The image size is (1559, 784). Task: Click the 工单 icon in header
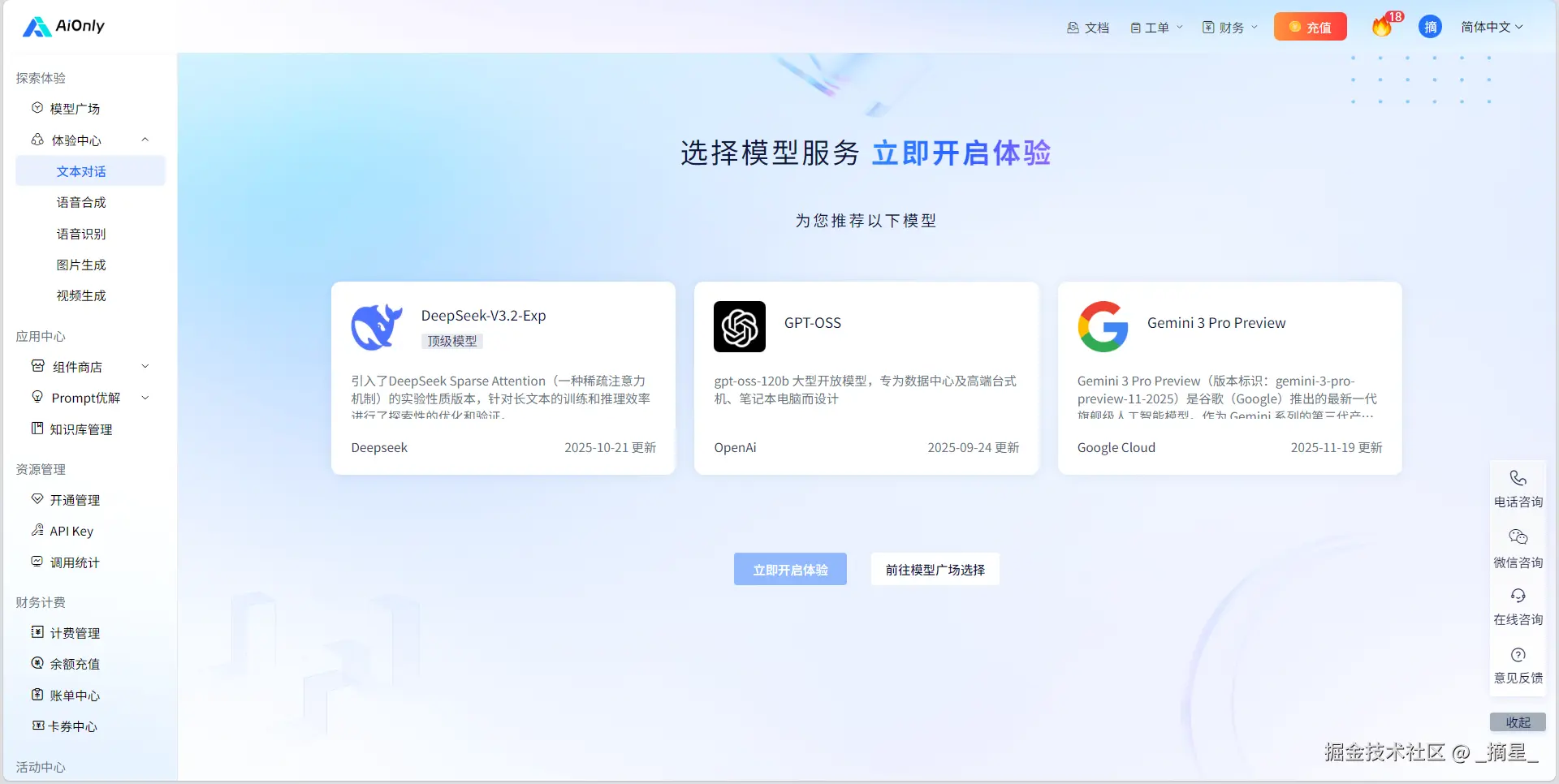click(x=1135, y=28)
